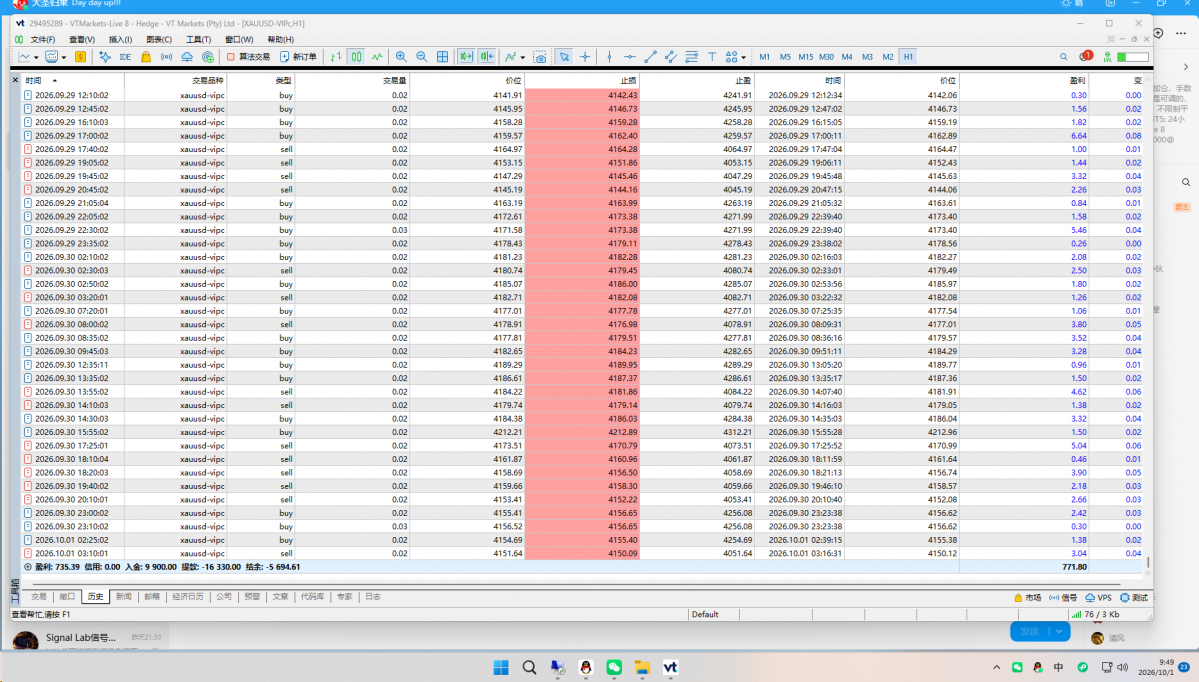The height and width of the screenshot is (682, 1199).
Task: Select the crosshair tool
Action: [585, 57]
